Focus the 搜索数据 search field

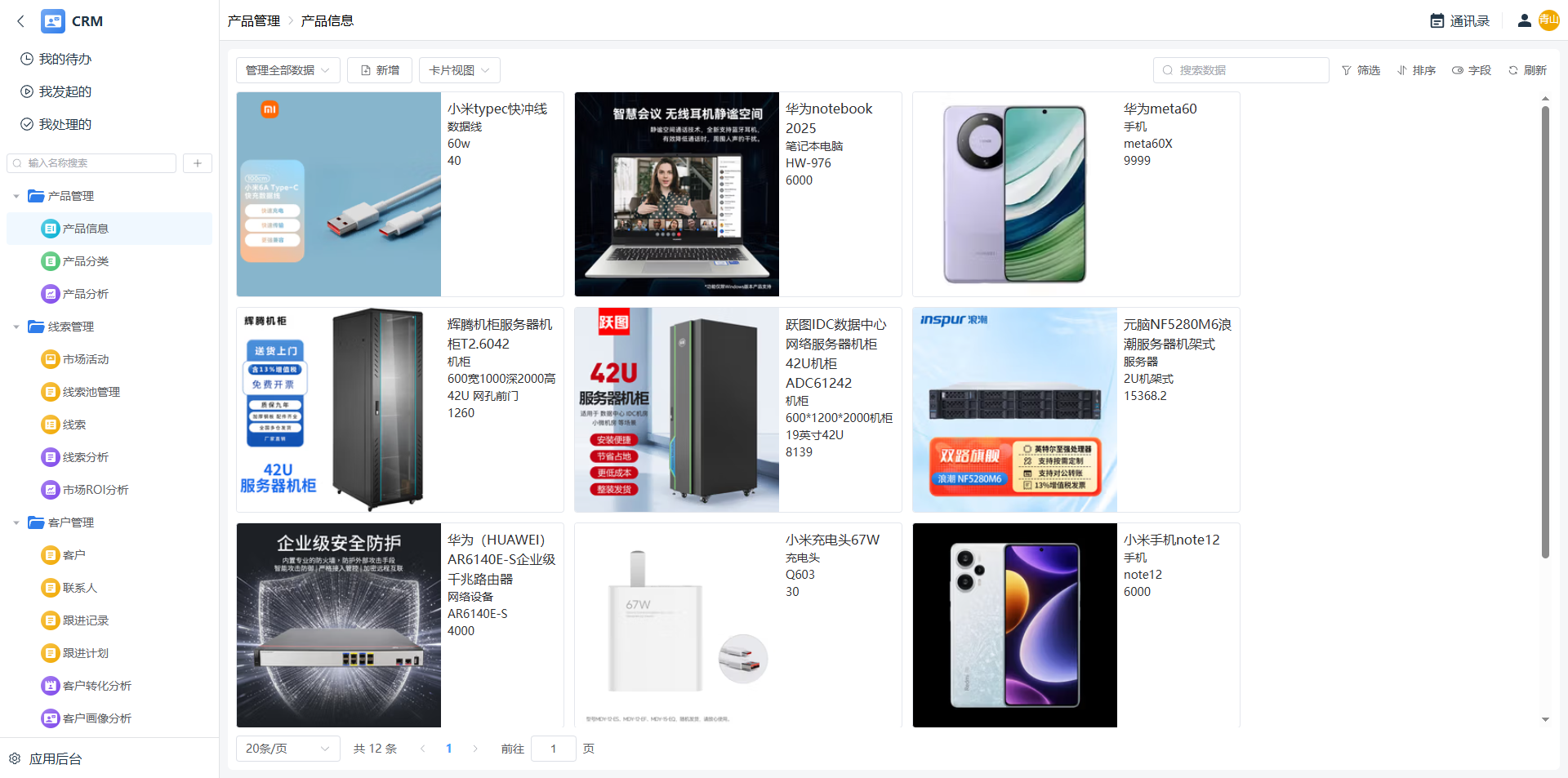(1241, 70)
